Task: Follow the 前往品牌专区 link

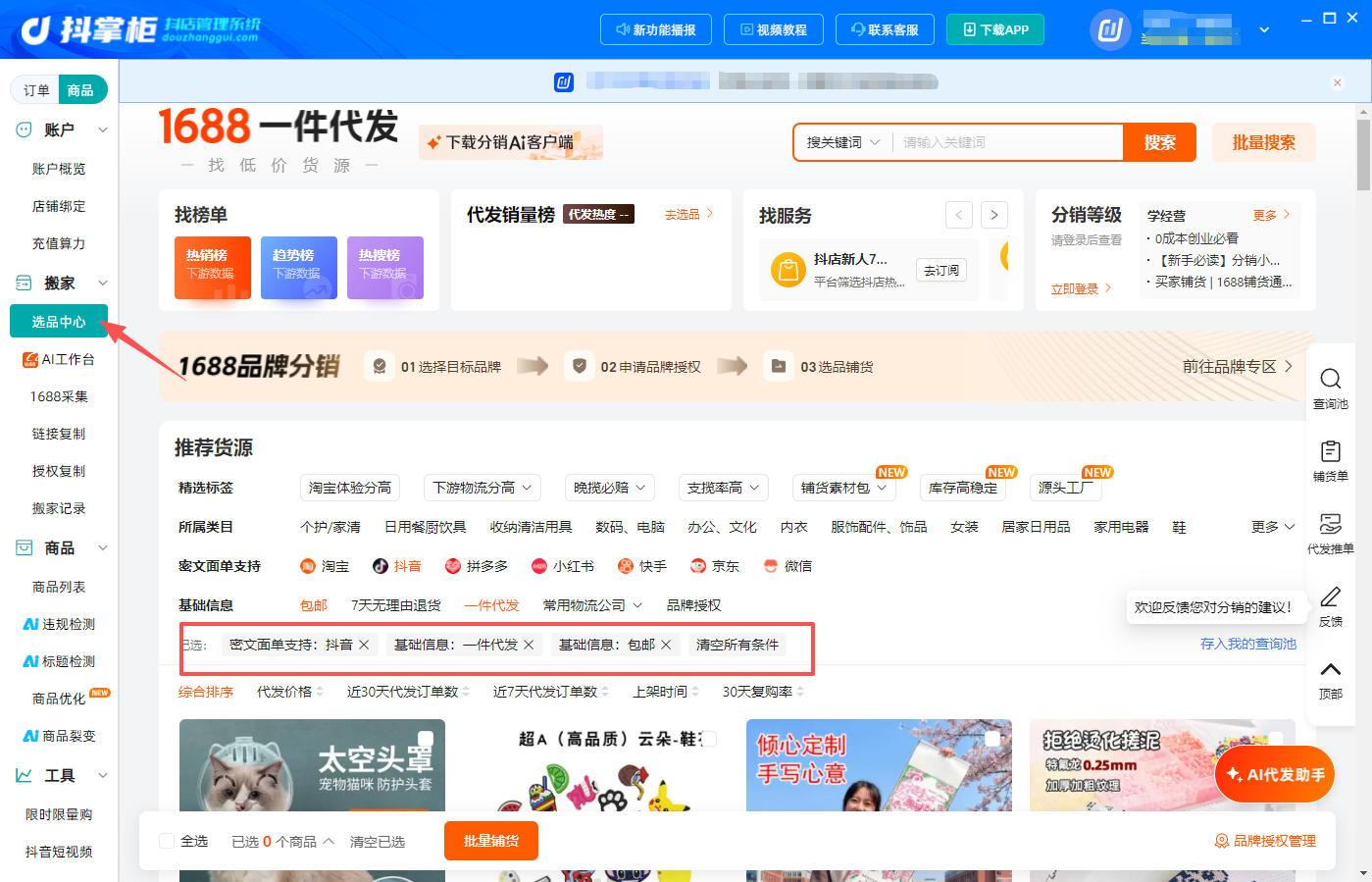Action: tap(1237, 366)
